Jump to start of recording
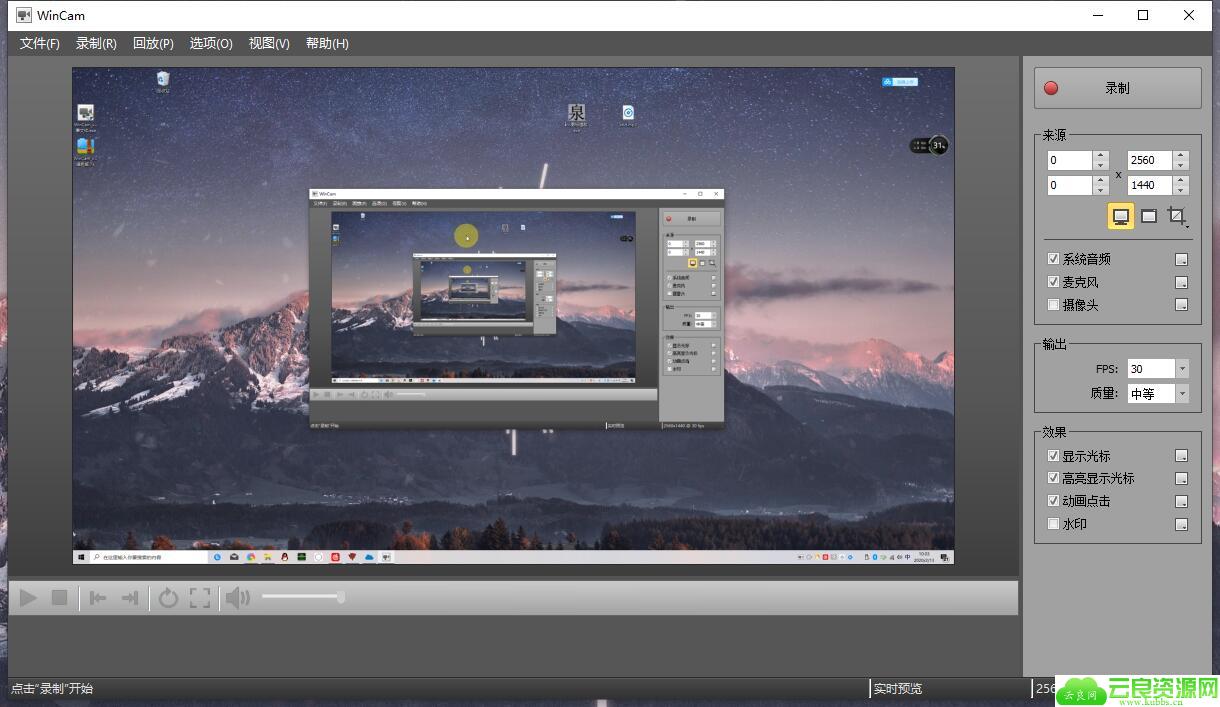The image size is (1220, 707). [97, 598]
